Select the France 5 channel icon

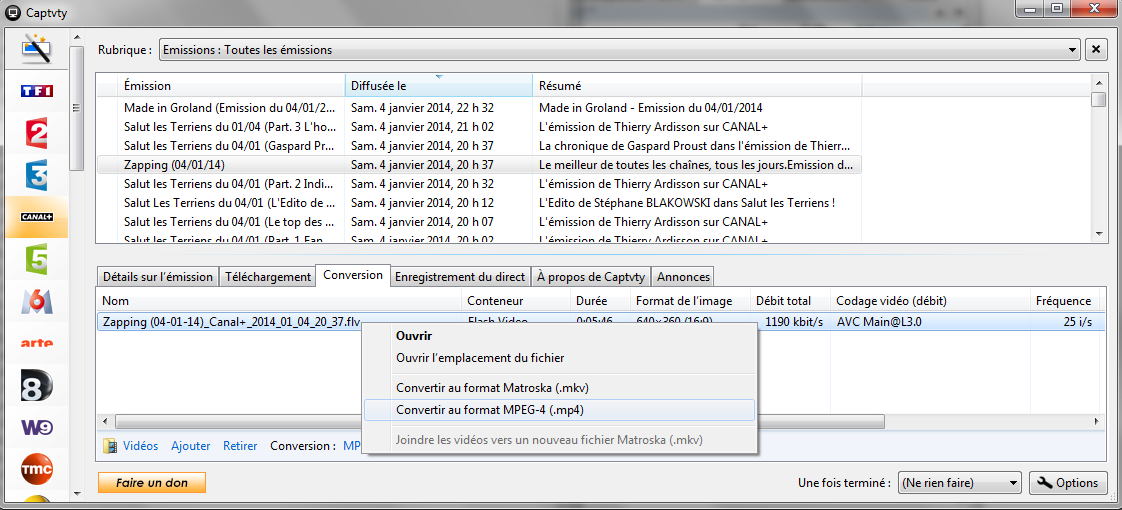pos(36,259)
